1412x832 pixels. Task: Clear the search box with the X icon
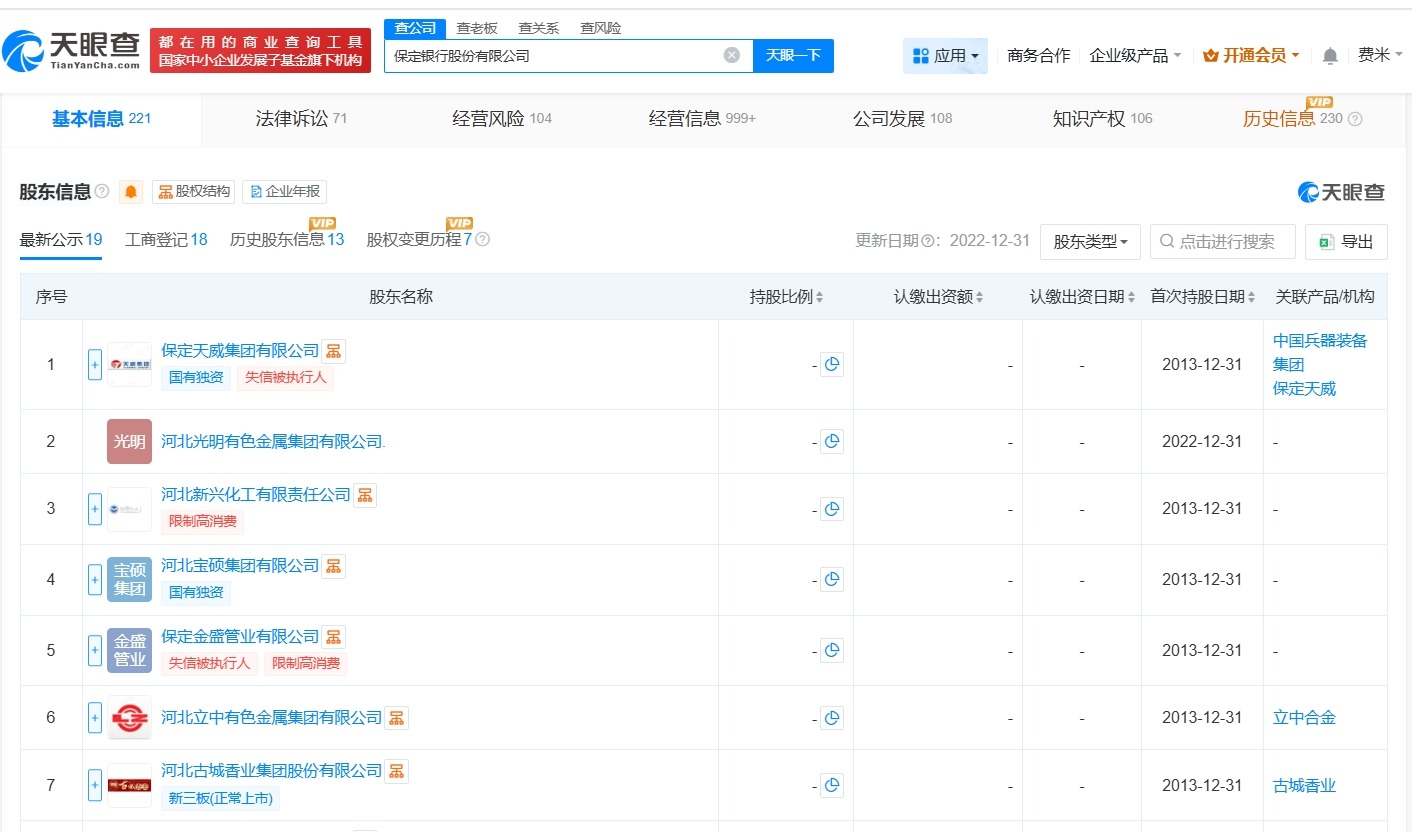732,56
